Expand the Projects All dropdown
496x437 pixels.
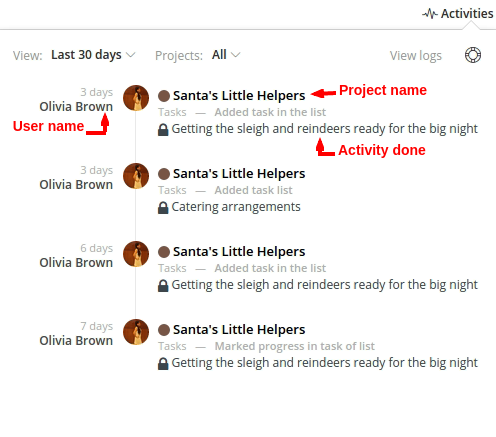[226, 55]
